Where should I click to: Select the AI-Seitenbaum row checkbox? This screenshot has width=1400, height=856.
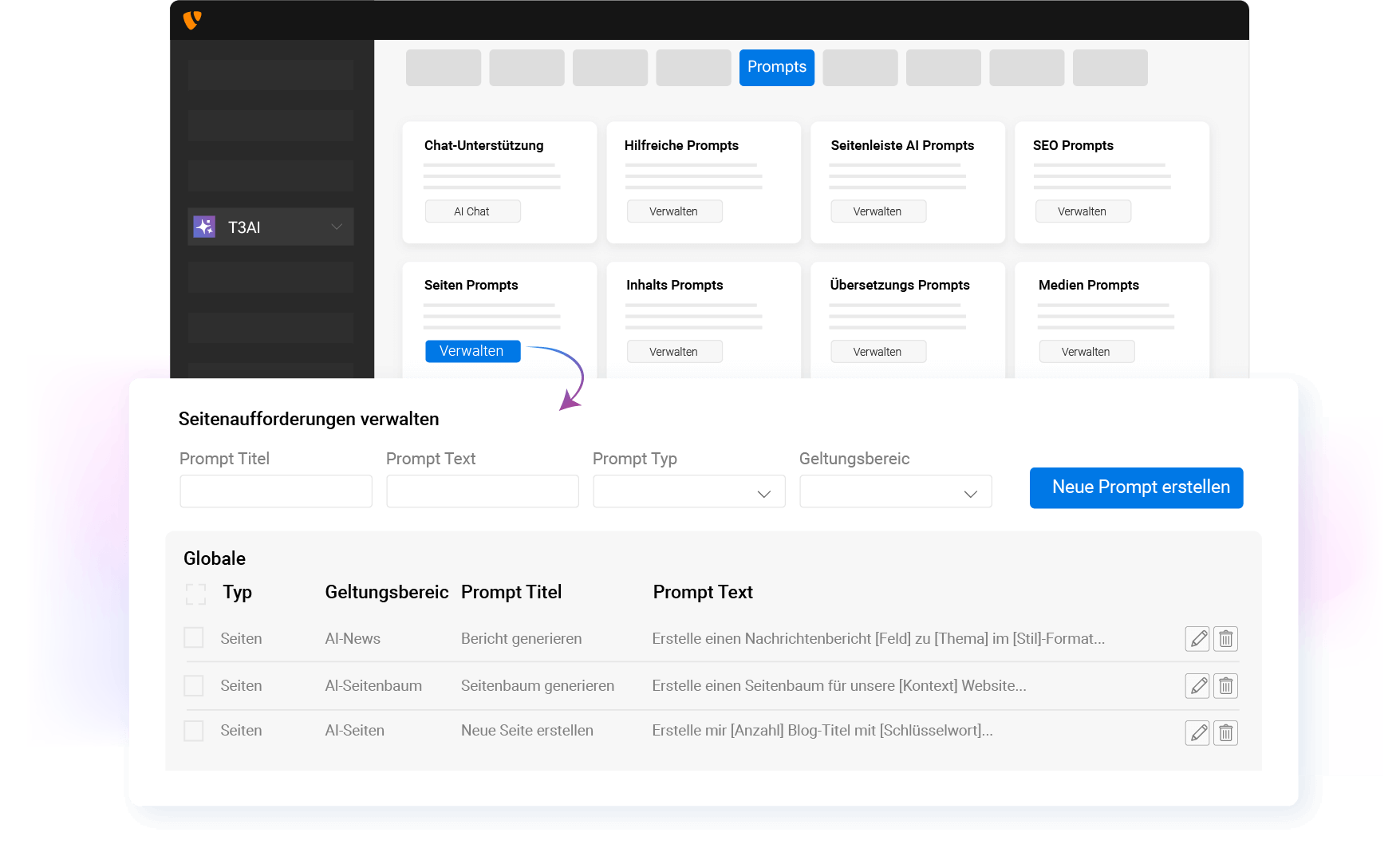[x=194, y=684]
